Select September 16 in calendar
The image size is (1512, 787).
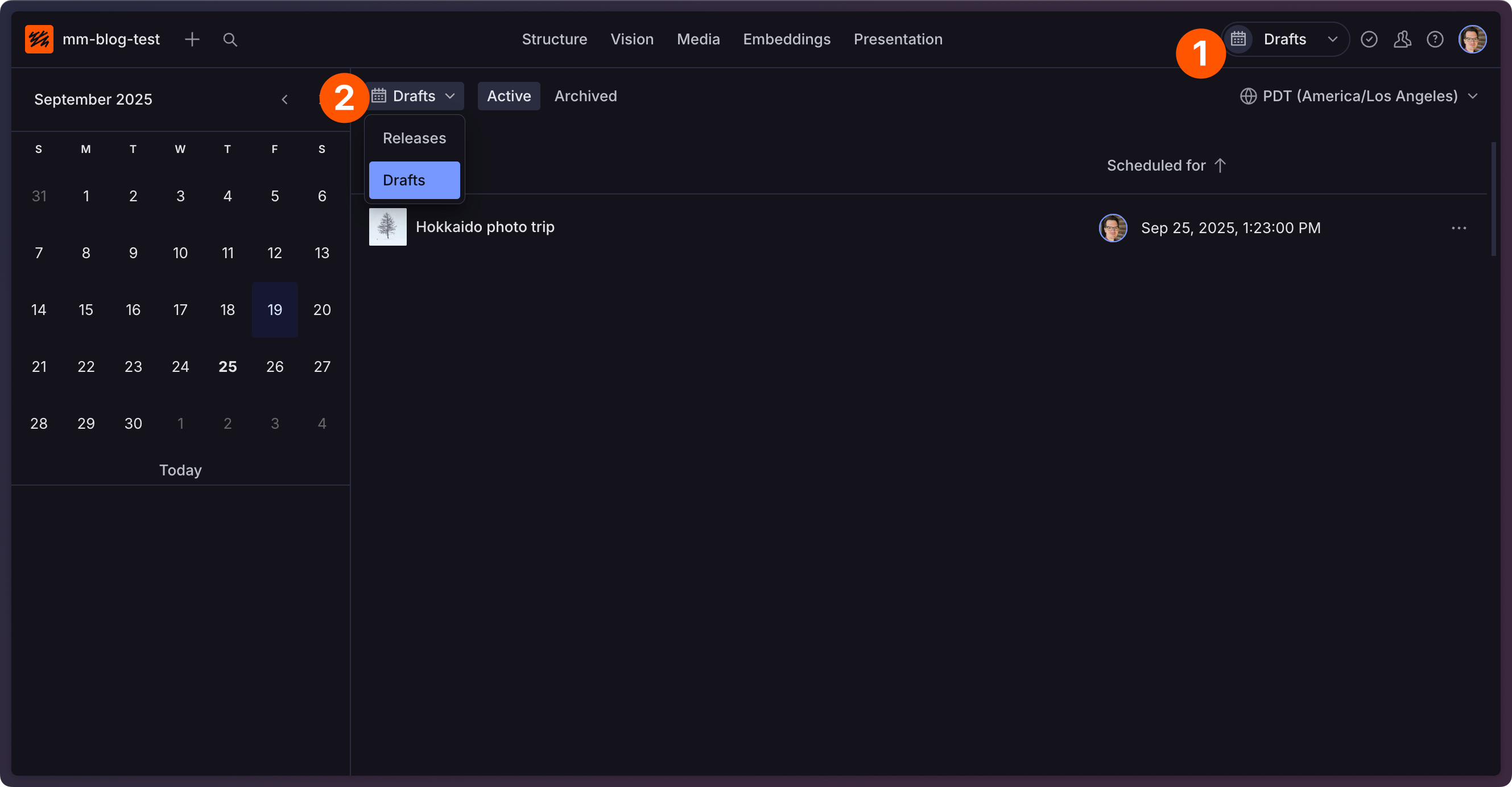point(133,310)
